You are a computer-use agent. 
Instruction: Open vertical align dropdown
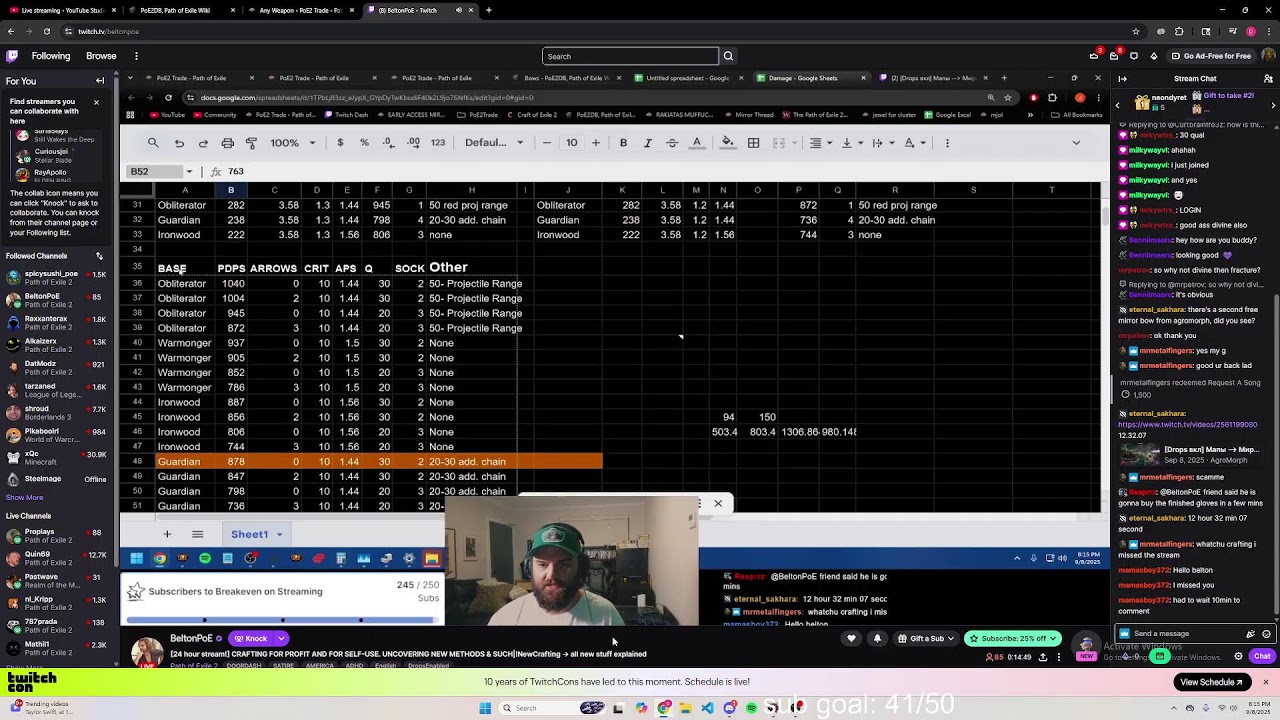(852, 143)
